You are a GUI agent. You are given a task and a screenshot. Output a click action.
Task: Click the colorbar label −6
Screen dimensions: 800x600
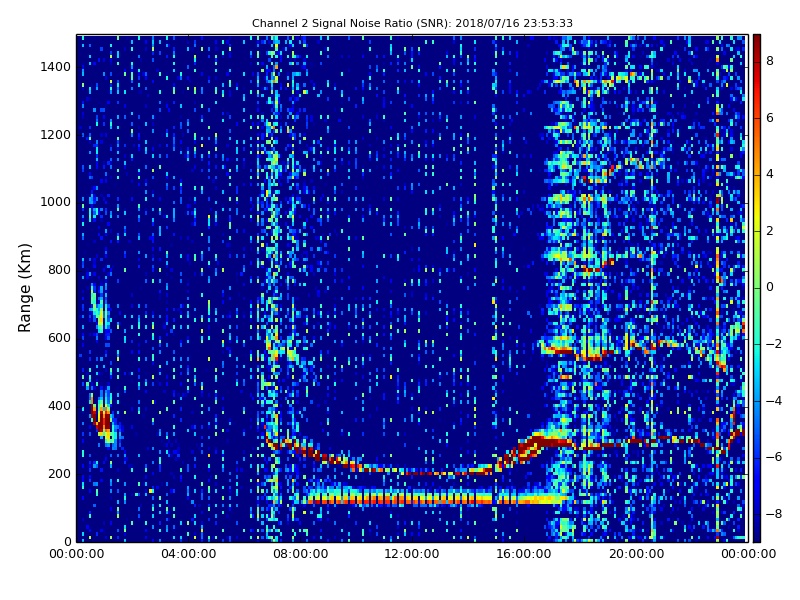coord(774,457)
